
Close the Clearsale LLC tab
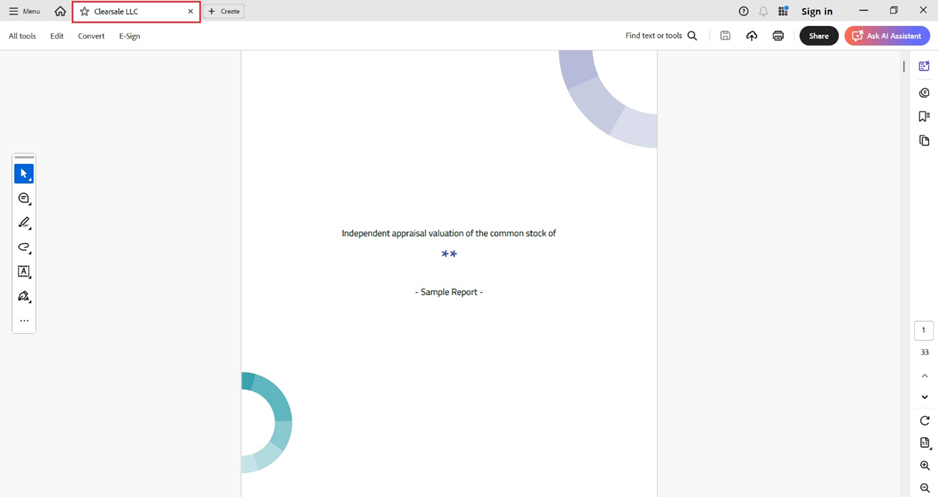click(190, 12)
